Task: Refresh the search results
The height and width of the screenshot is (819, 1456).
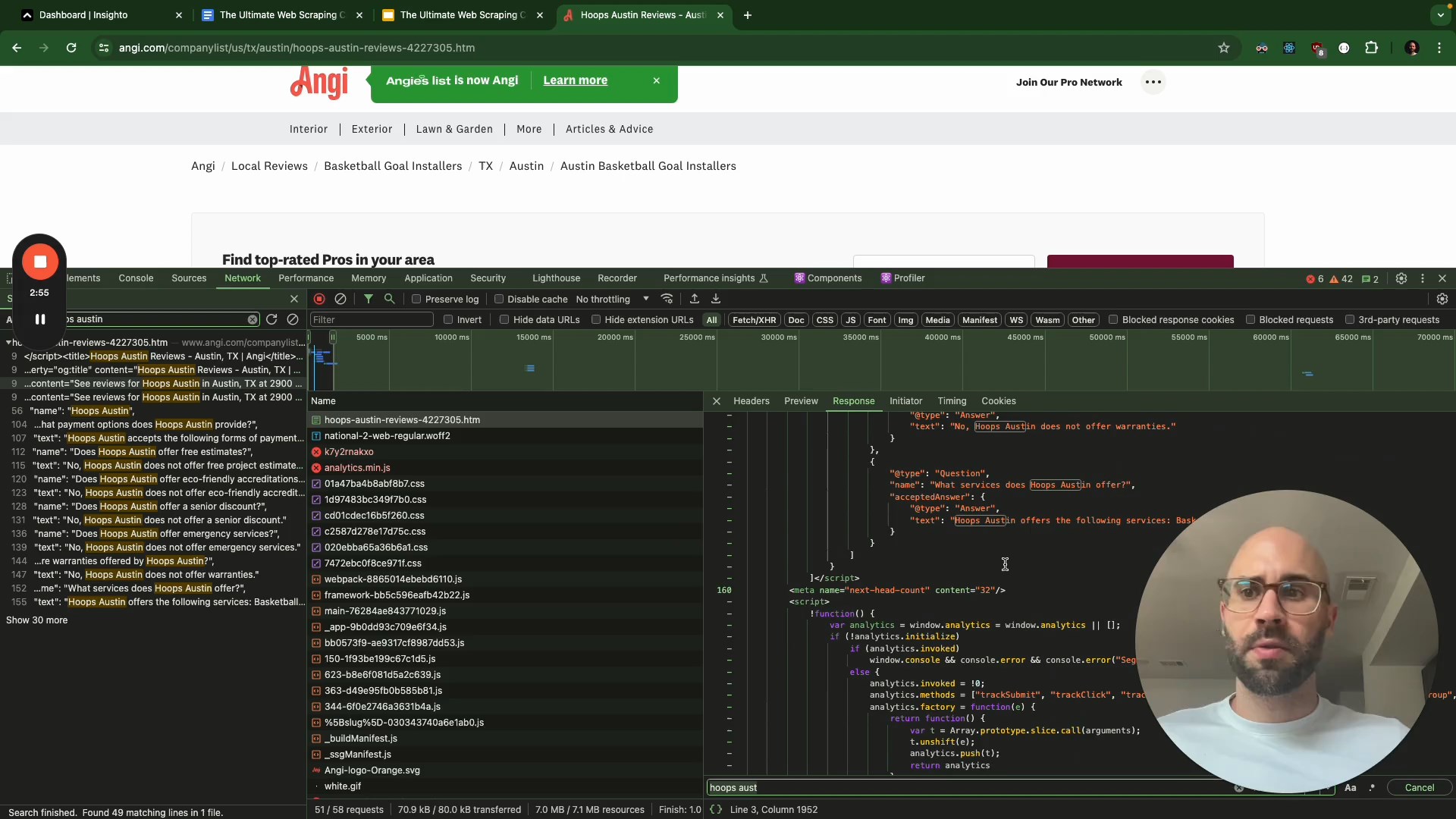Action: 271,319
